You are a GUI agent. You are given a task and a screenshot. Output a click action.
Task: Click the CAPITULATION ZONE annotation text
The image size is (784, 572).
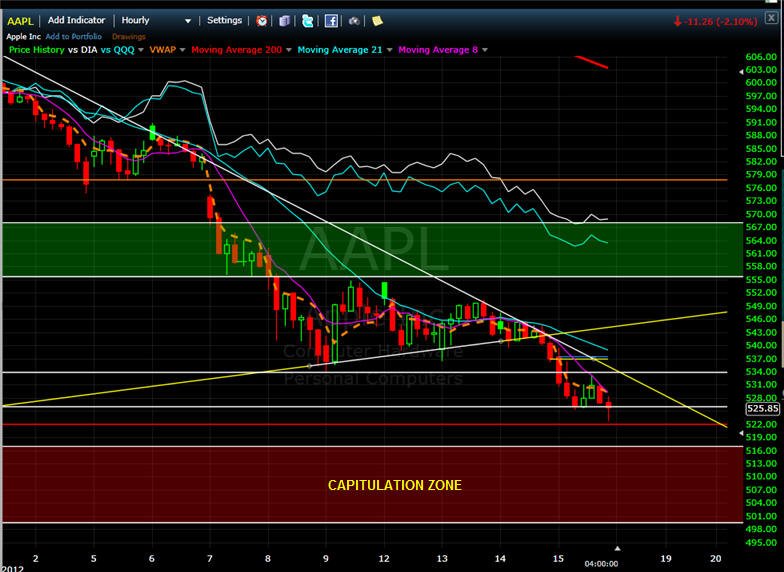tap(394, 485)
